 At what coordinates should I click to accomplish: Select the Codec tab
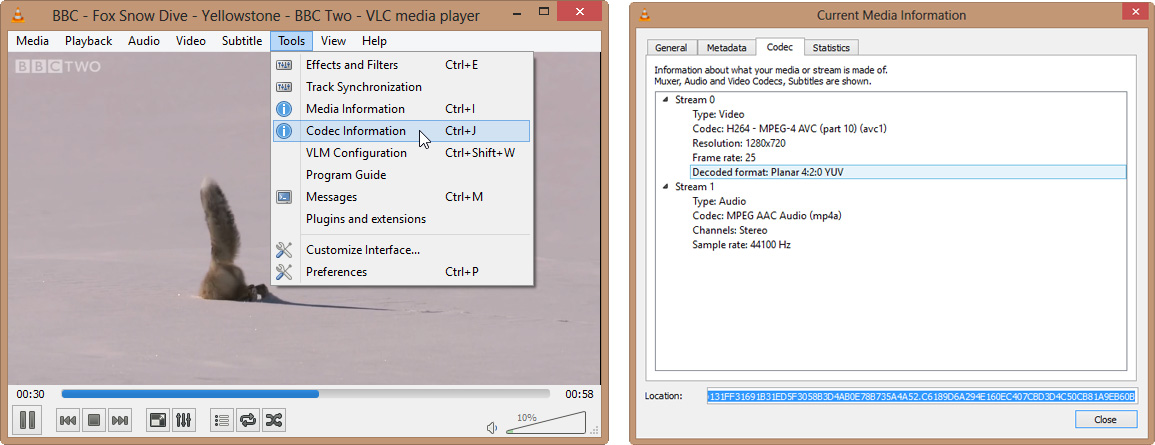pos(780,47)
